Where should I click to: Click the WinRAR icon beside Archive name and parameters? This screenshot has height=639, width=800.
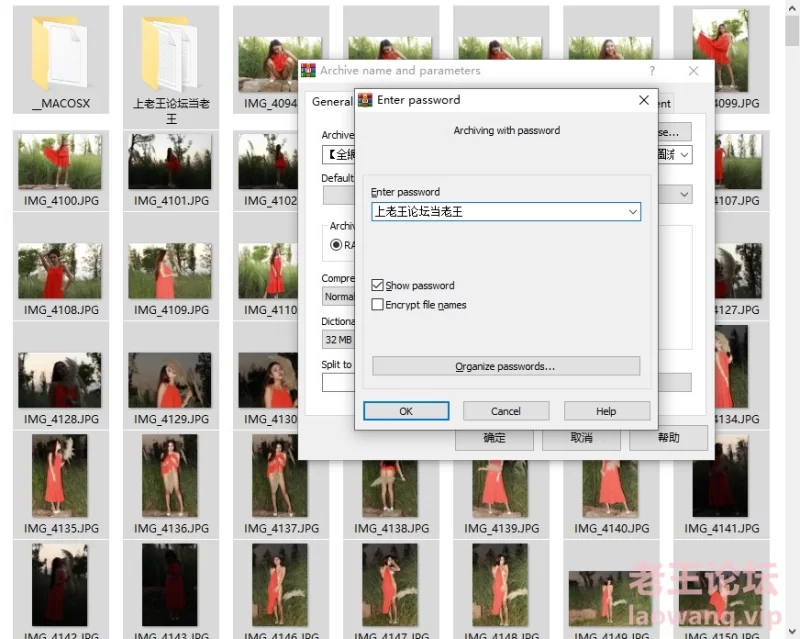[x=308, y=70]
